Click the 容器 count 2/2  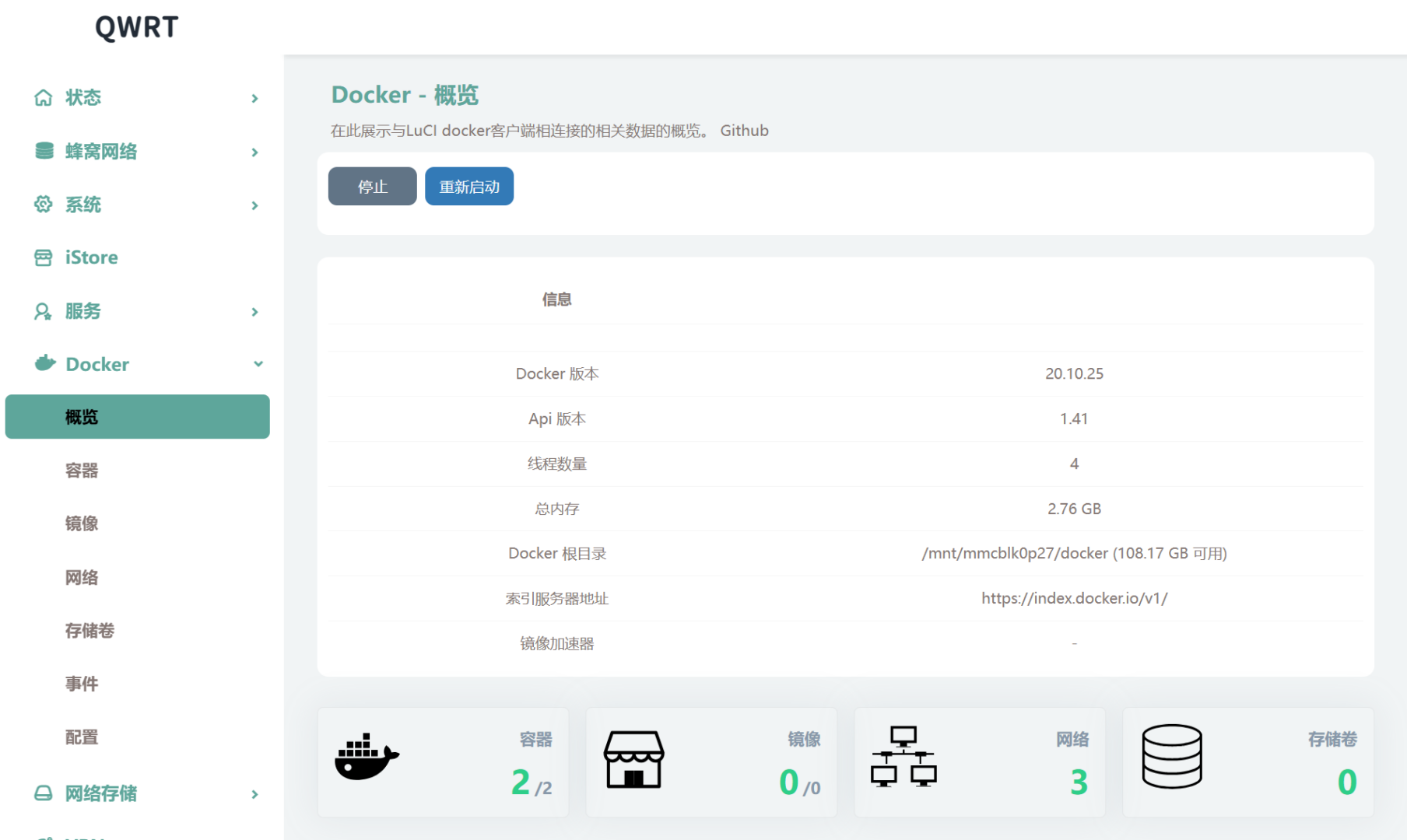(x=532, y=782)
